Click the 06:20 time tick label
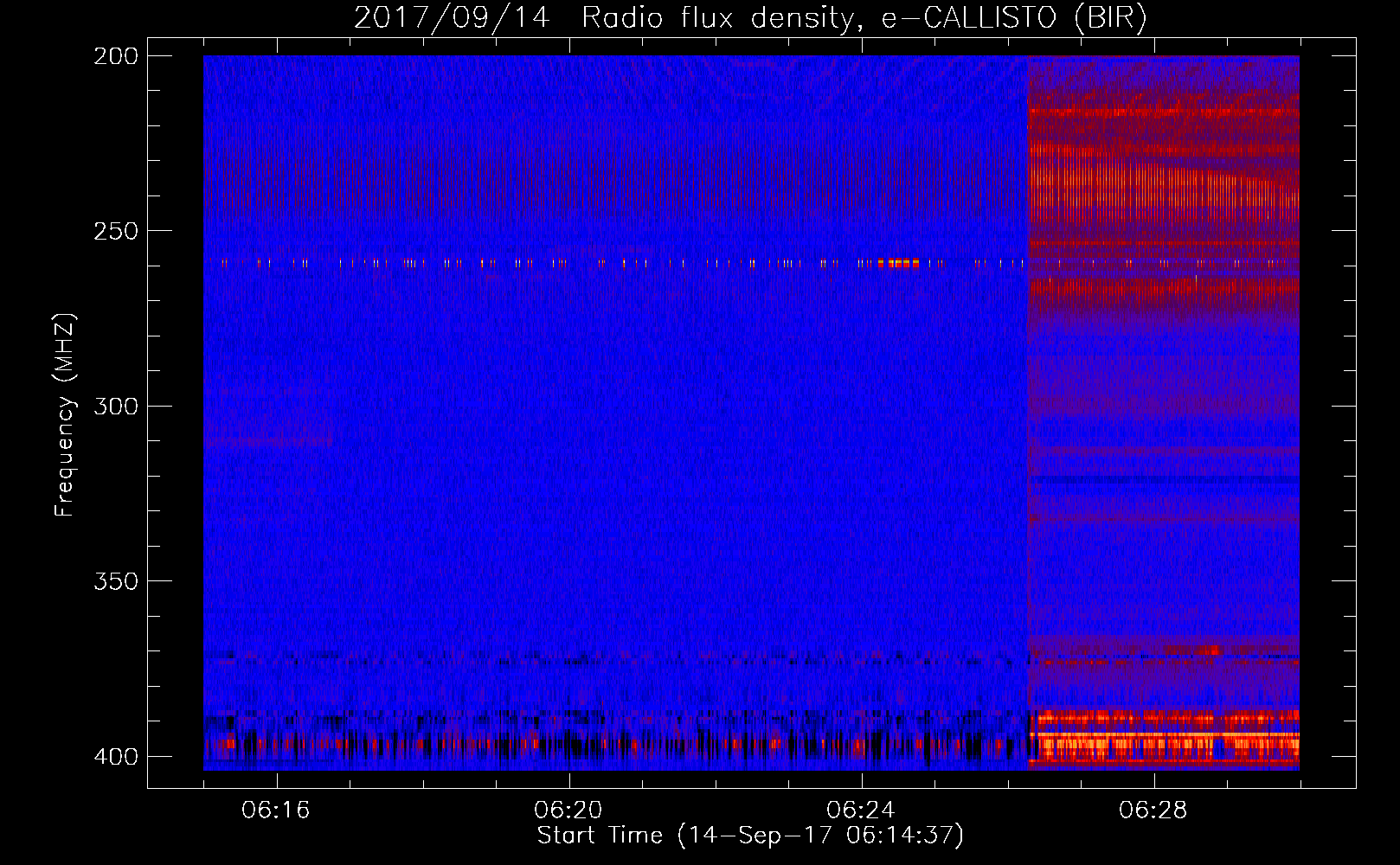This screenshot has width=1400, height=865. pyautogui.click(x=568, y=811)
